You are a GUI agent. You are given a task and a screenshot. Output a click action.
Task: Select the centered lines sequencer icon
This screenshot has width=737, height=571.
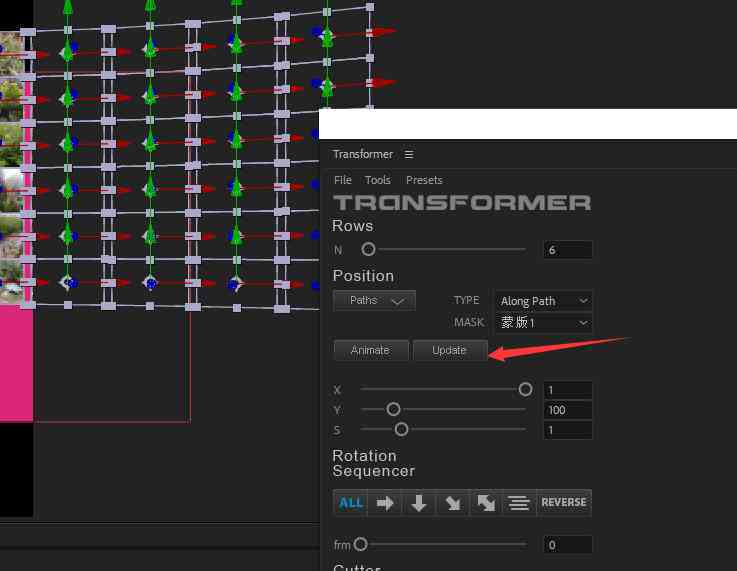tap(519, 503)
